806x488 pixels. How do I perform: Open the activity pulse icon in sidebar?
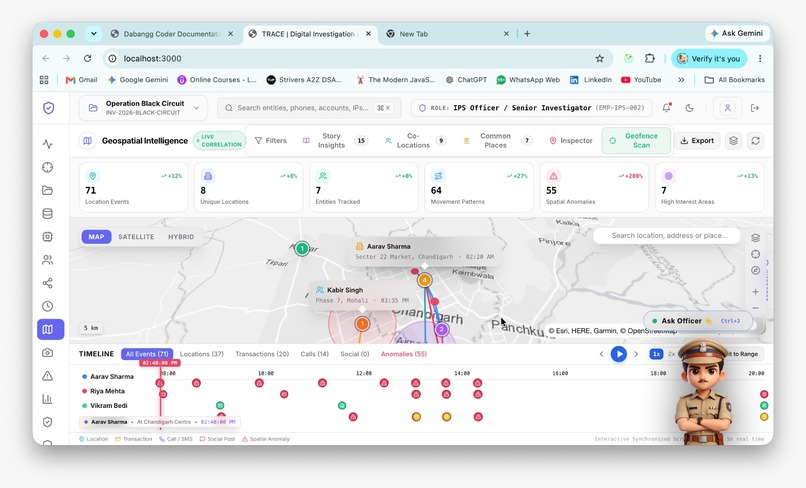click(x=48, y=144)
